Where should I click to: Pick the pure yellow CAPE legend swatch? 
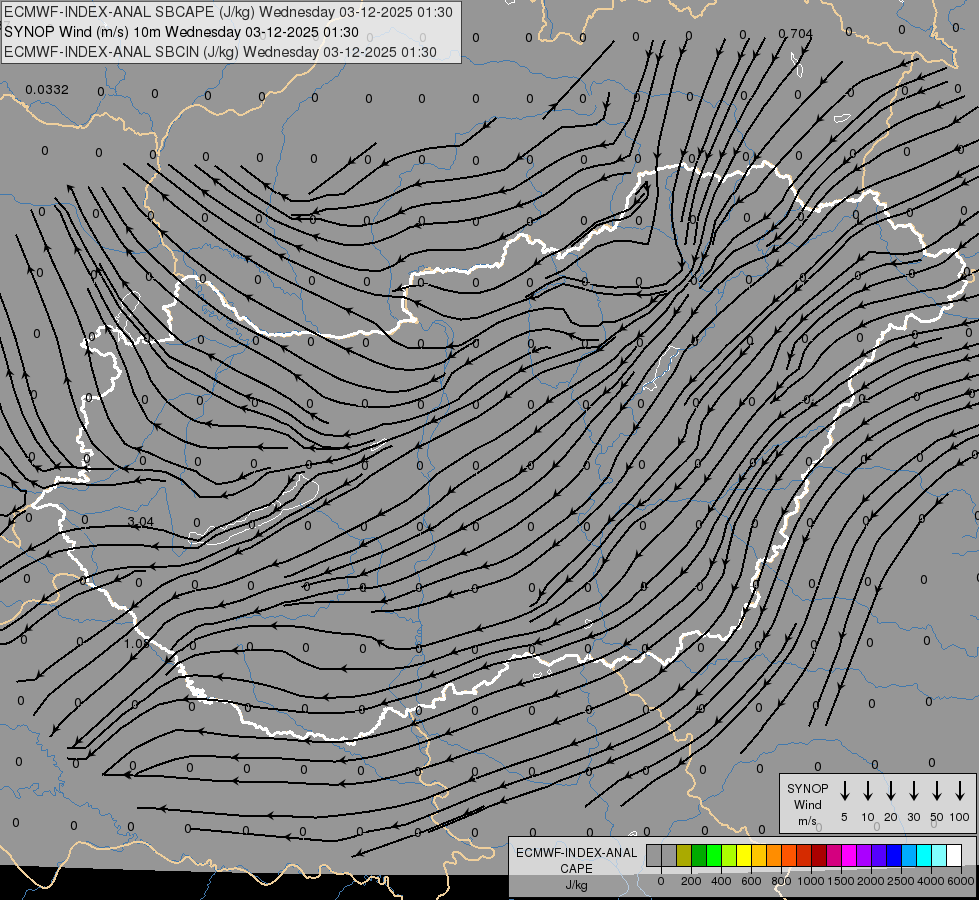point(744,855)
